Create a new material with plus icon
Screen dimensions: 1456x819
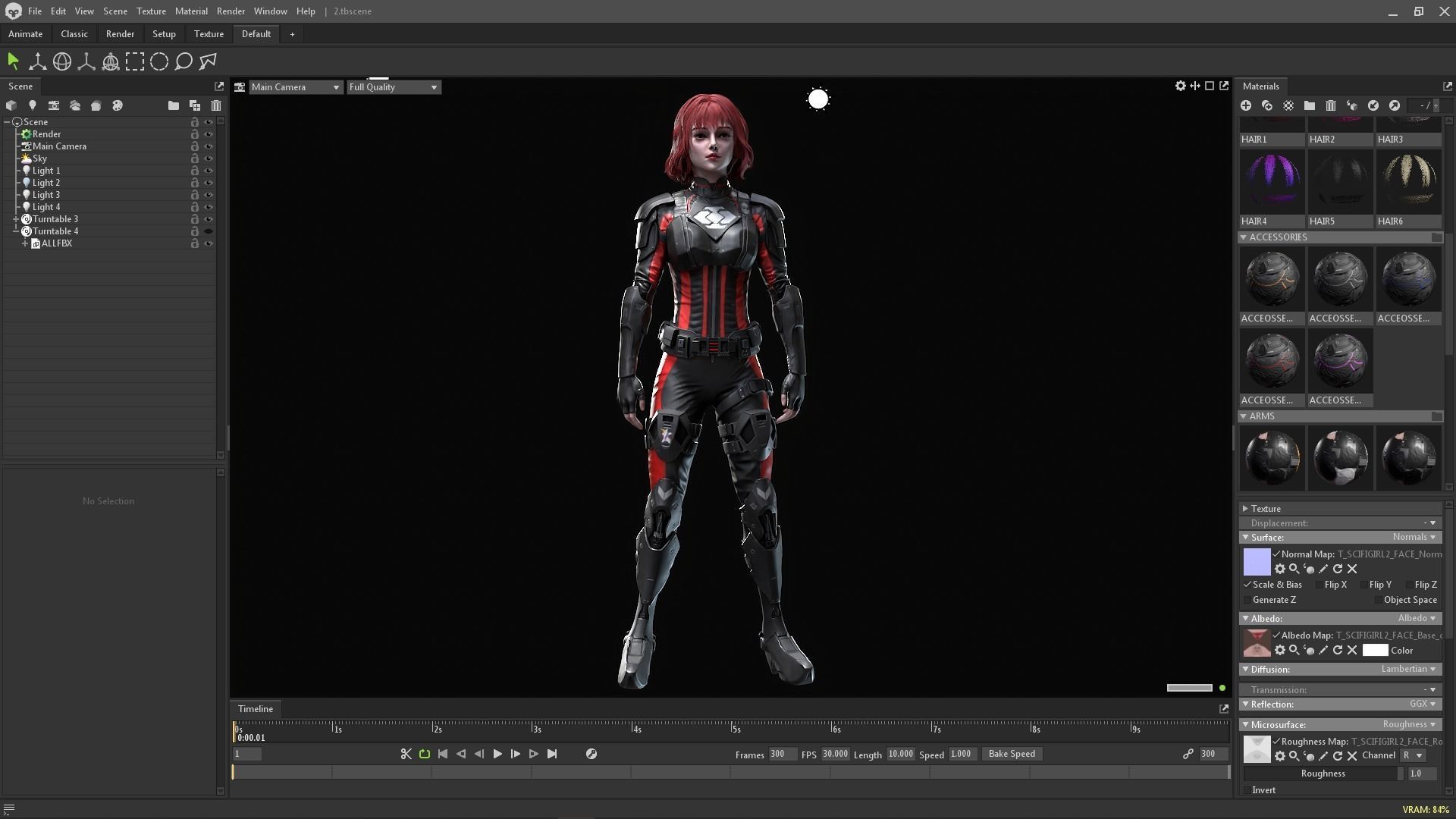1245,105
